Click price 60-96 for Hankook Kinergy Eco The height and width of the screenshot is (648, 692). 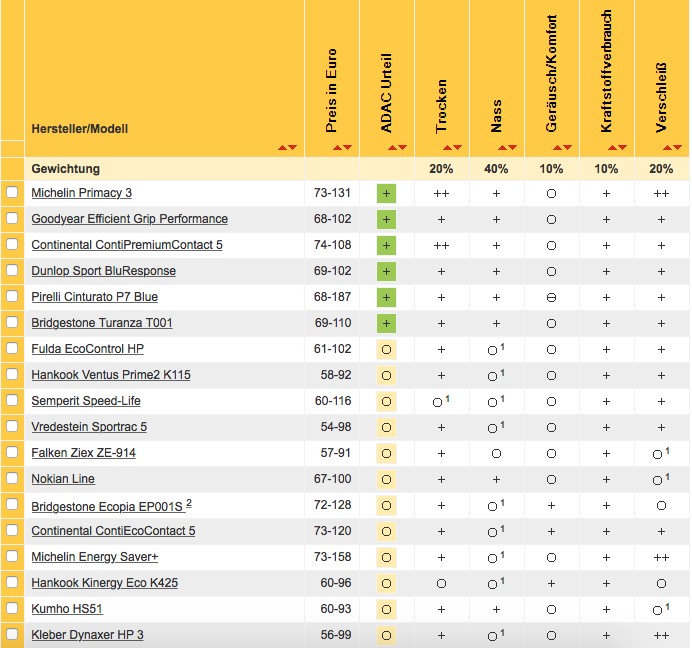(x=335, y=583)
